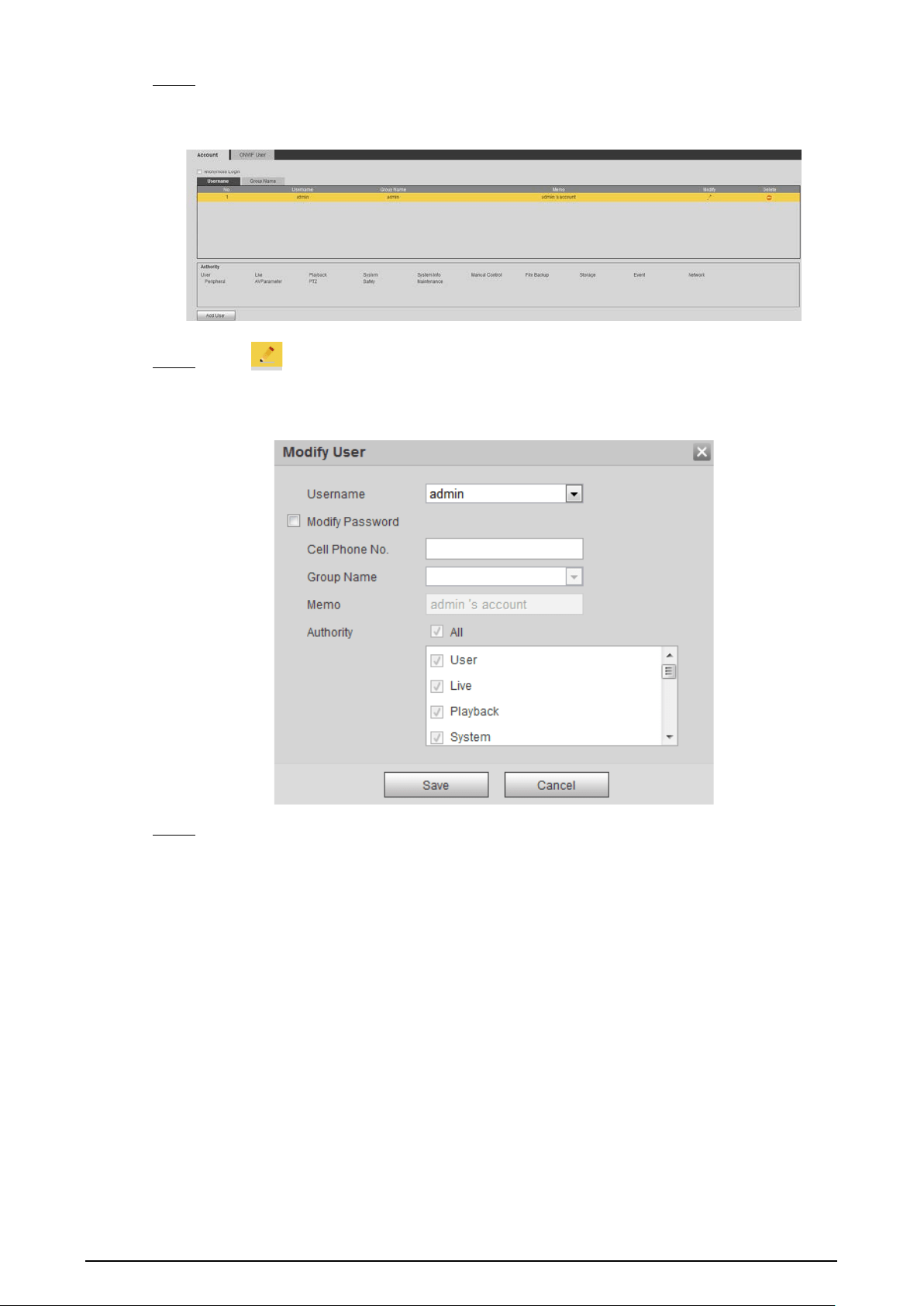Click the yellow pencil edit icon
The image size is (924, 1306).
[x=267, y=356]
